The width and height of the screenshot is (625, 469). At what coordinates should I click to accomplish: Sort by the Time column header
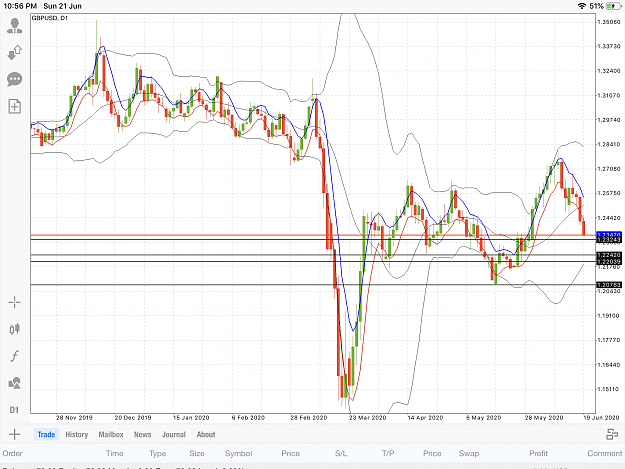point(114,453)
